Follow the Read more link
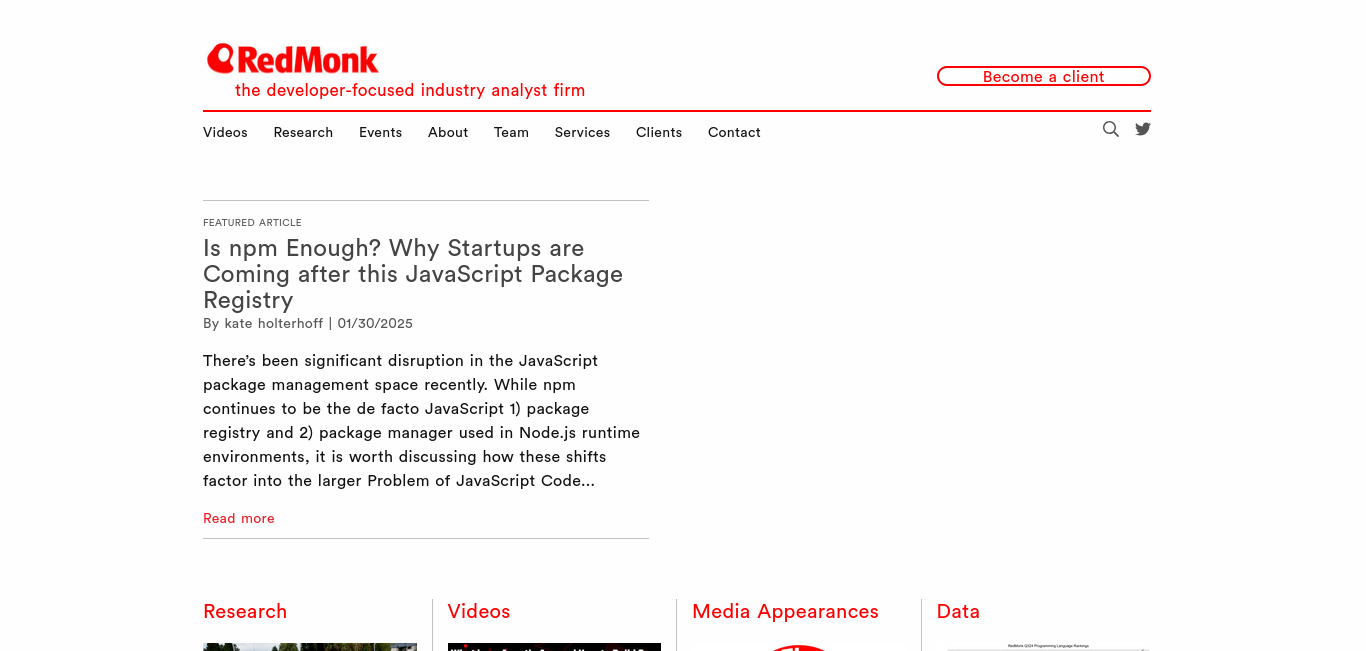 pos(239,518)
